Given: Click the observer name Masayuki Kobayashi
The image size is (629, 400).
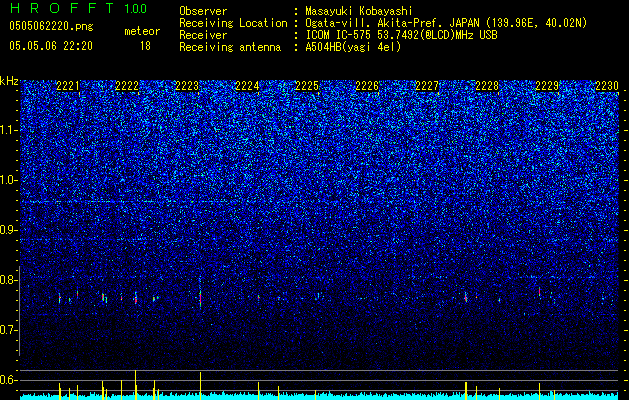Looking at the screenshot, I should tap(359, 11).
